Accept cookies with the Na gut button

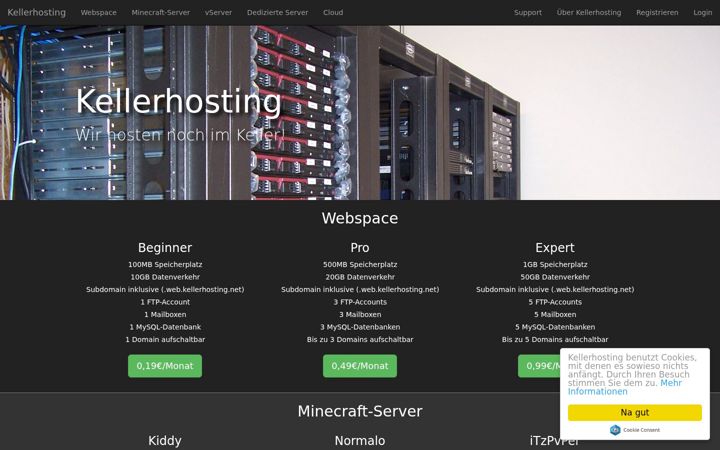point(635,412)
